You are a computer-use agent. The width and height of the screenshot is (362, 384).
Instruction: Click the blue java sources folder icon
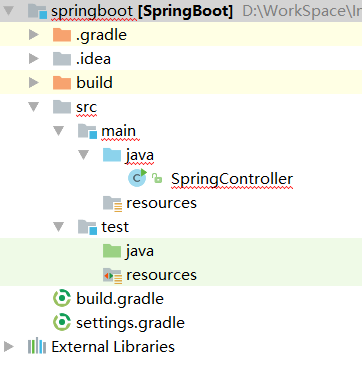click(x=112, y=155)
